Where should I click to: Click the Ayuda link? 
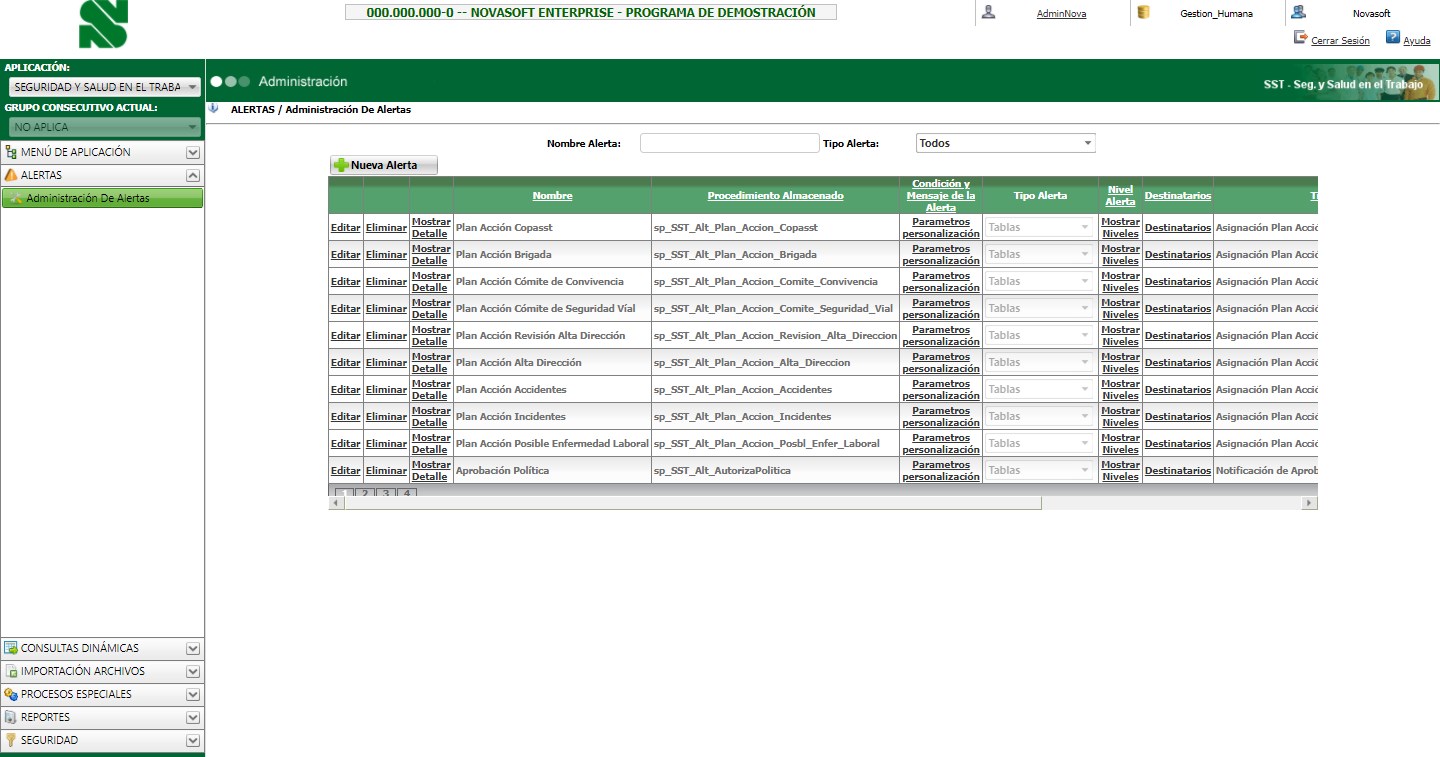(x=1417, y=41)
